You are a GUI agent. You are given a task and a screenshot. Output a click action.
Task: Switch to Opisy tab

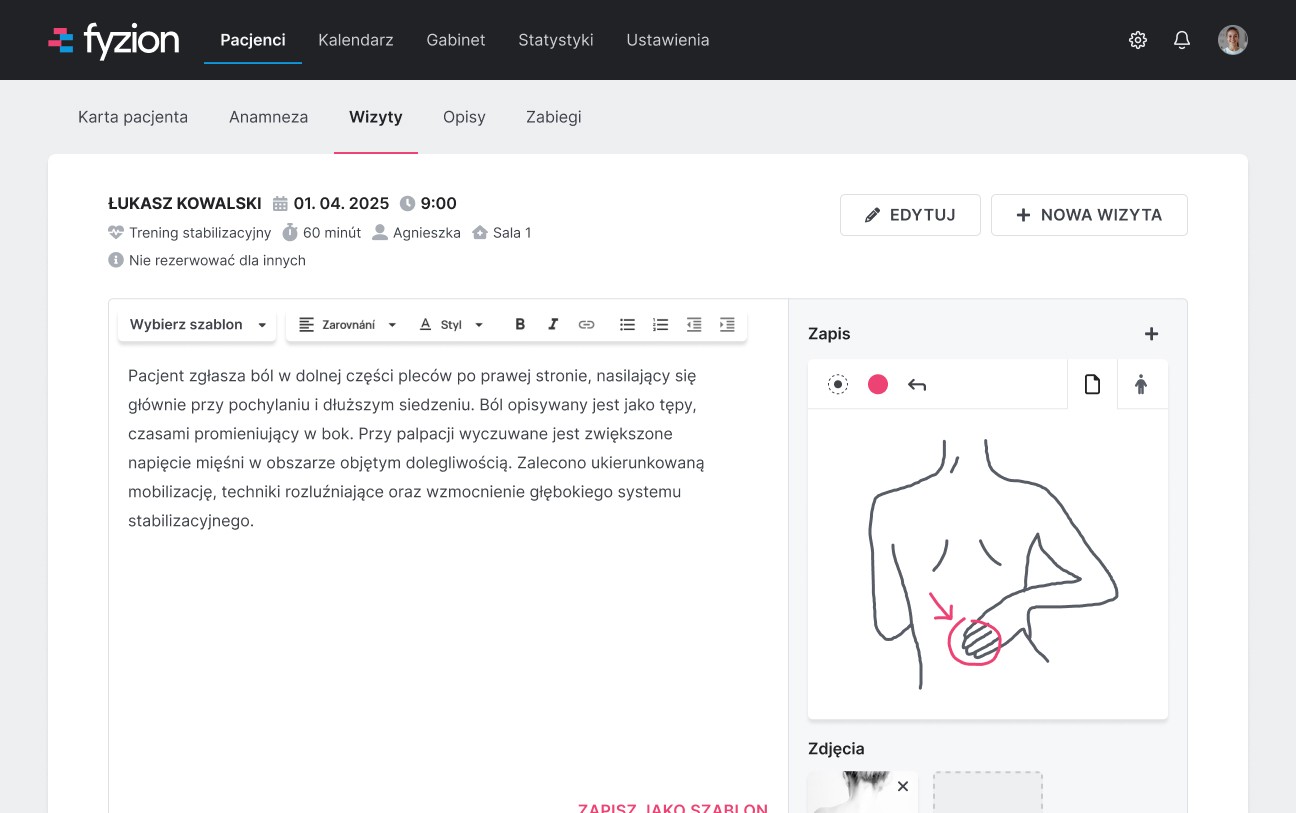coord(464,117)
